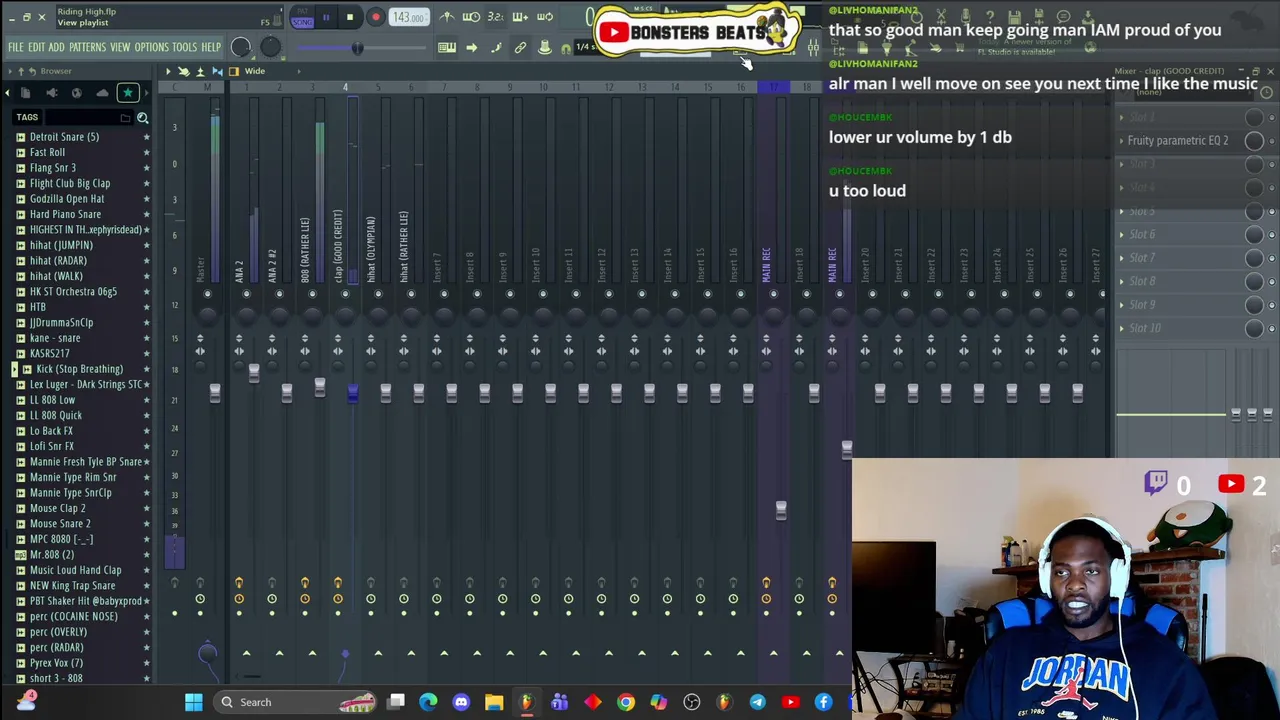Open the VIEW menu
Viewport: 1280px width, 720px height.
click(120, 47)
